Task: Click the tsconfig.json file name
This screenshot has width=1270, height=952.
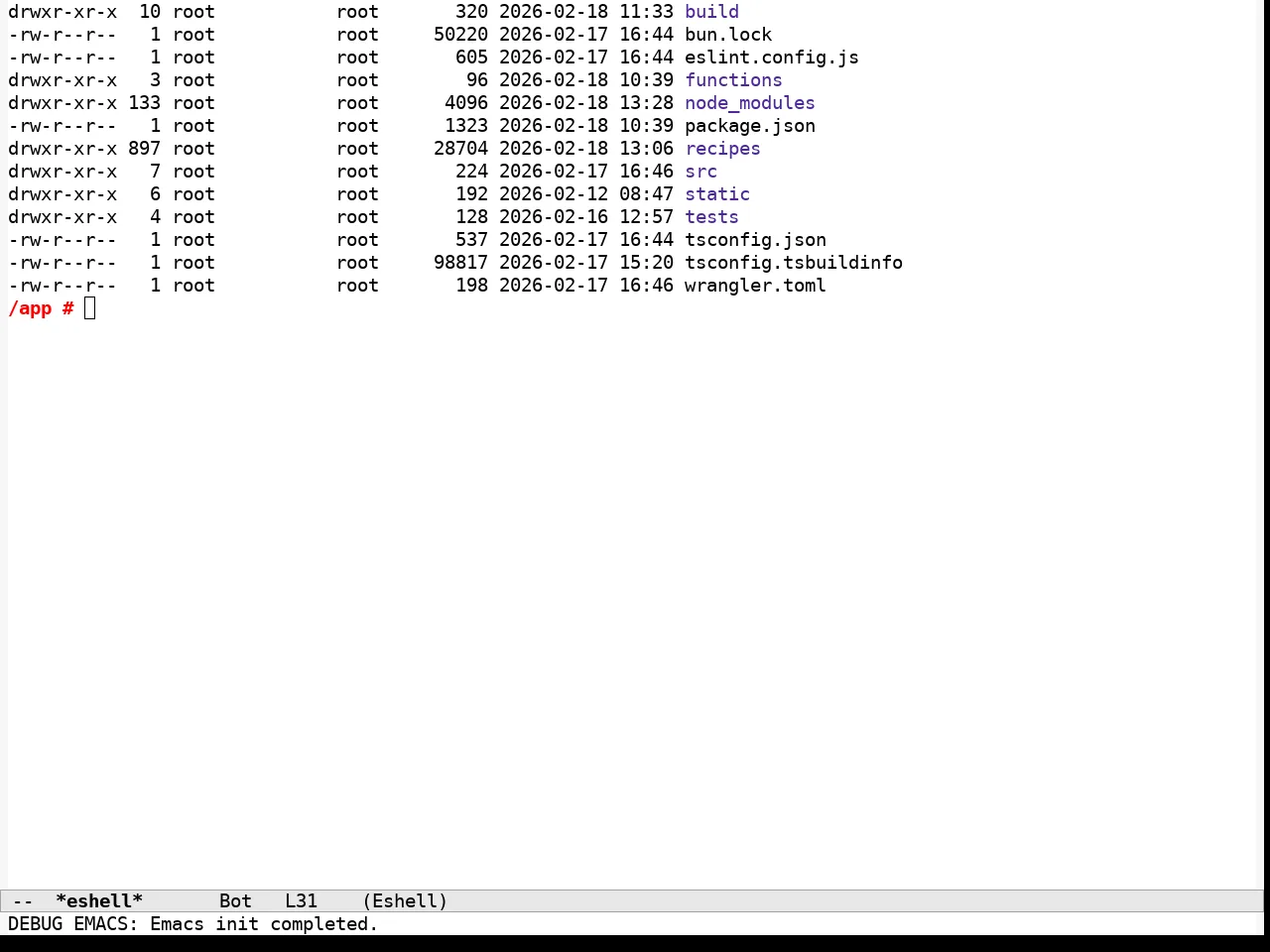Action: click(x=755, y=240)
